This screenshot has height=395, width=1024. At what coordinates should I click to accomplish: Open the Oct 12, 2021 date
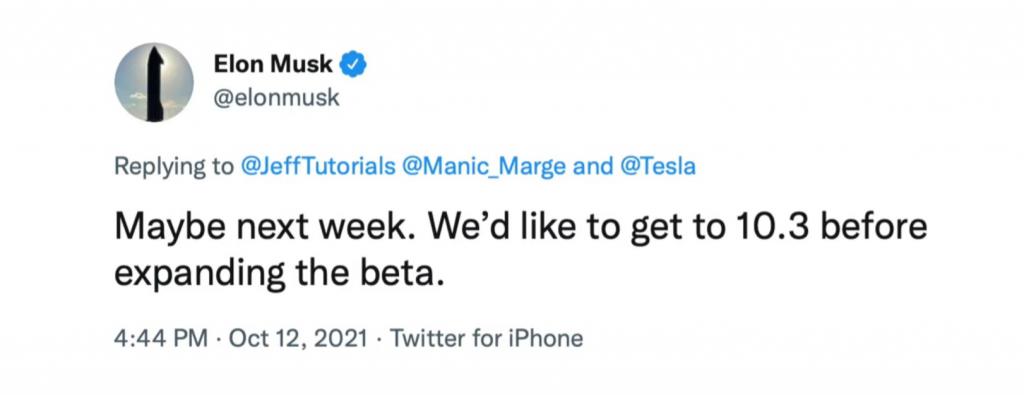[296, 338]
